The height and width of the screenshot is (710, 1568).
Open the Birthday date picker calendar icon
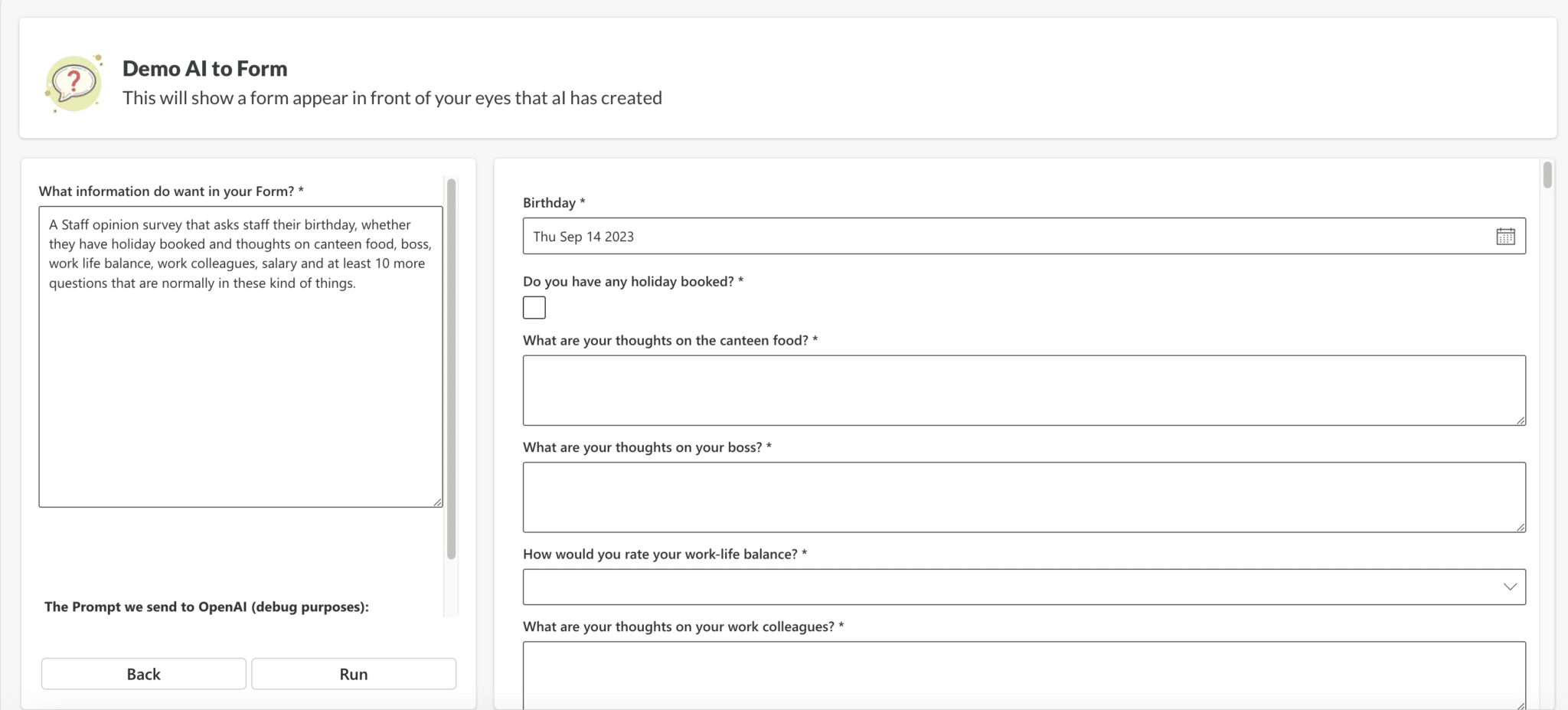click(1505, 237)
